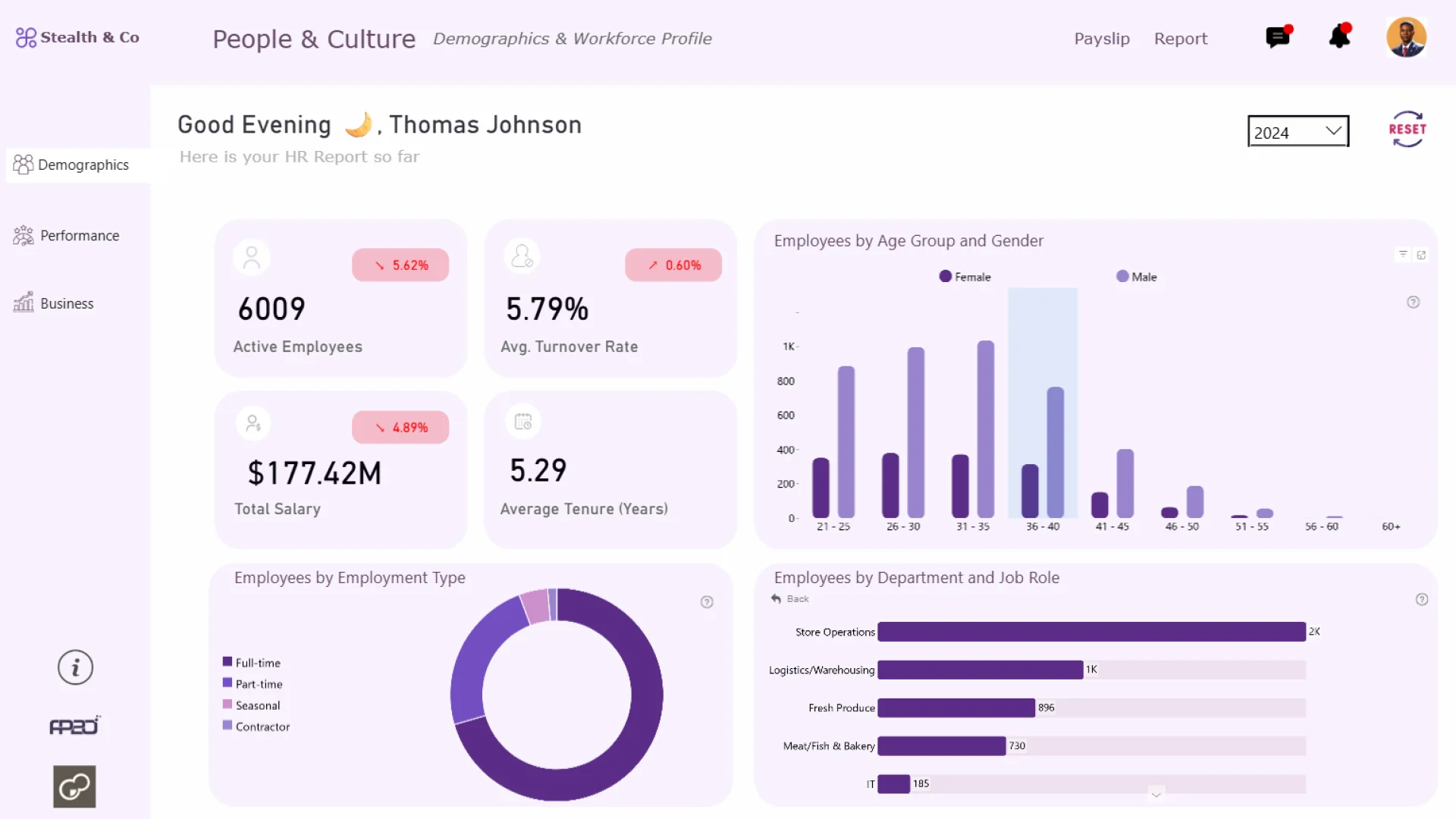This screenshot has width=1456, height=819.
Task: Click filter icon on age group chart
Action: pos(1403,255)
